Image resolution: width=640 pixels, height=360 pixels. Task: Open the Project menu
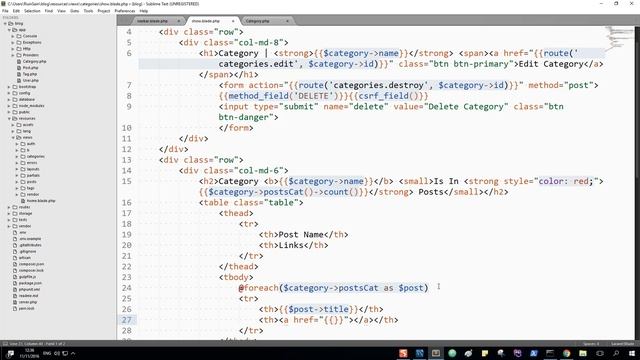pos(104,11)
